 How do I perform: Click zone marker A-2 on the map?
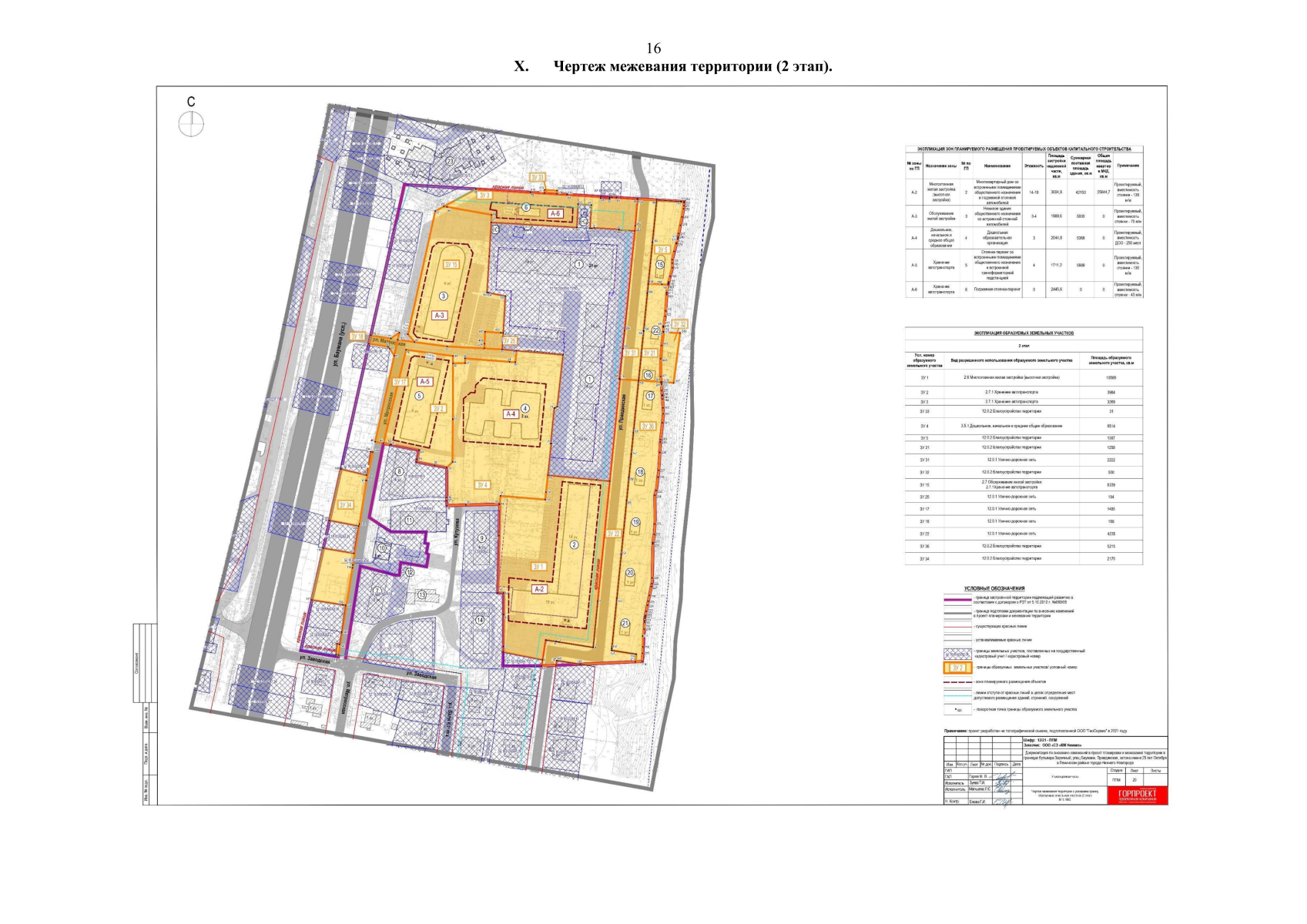coord(539,589)
